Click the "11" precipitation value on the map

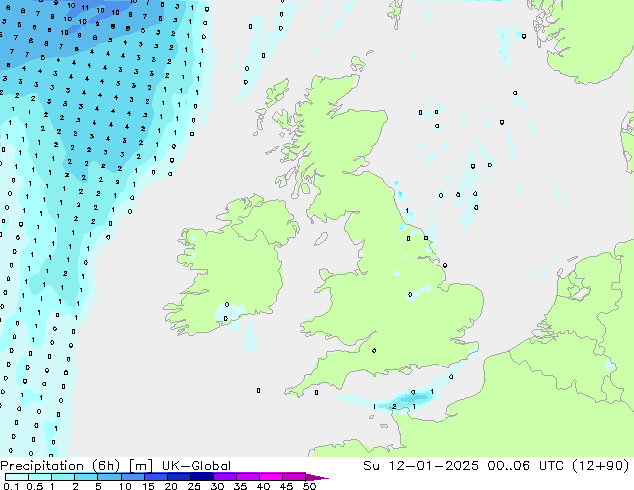pyautogui.click(x=85, y=8)
